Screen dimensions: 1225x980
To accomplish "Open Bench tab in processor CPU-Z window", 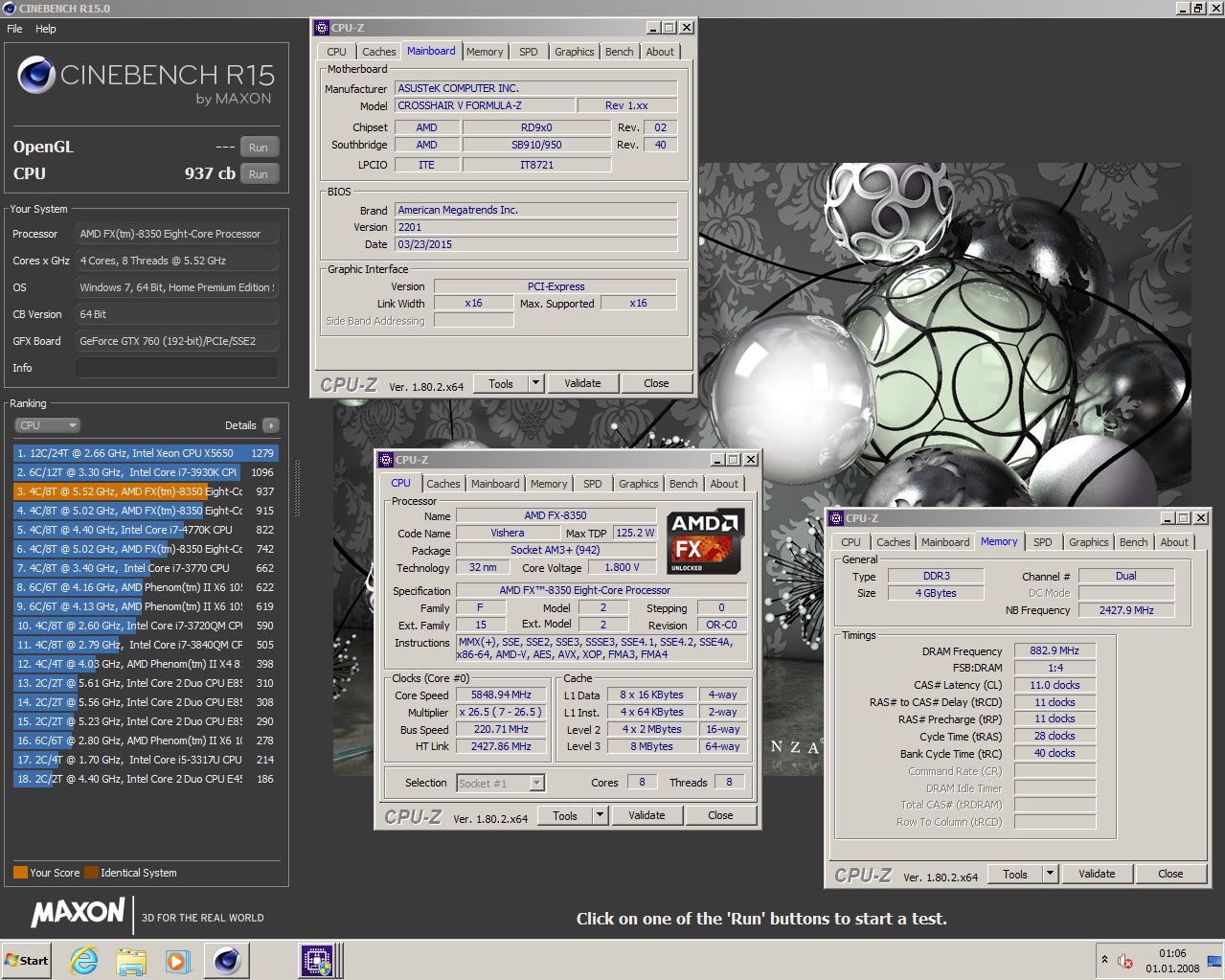I will tap(684, 484).
